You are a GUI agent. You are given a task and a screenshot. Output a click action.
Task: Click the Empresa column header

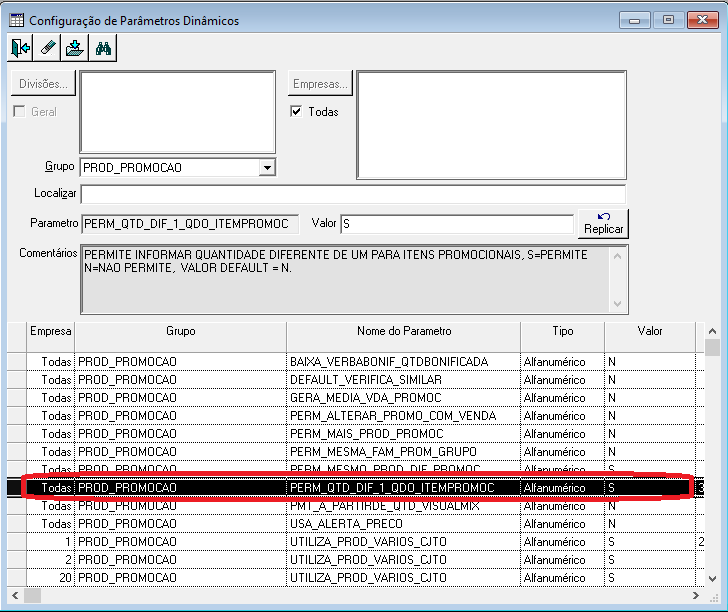(51, 337)
